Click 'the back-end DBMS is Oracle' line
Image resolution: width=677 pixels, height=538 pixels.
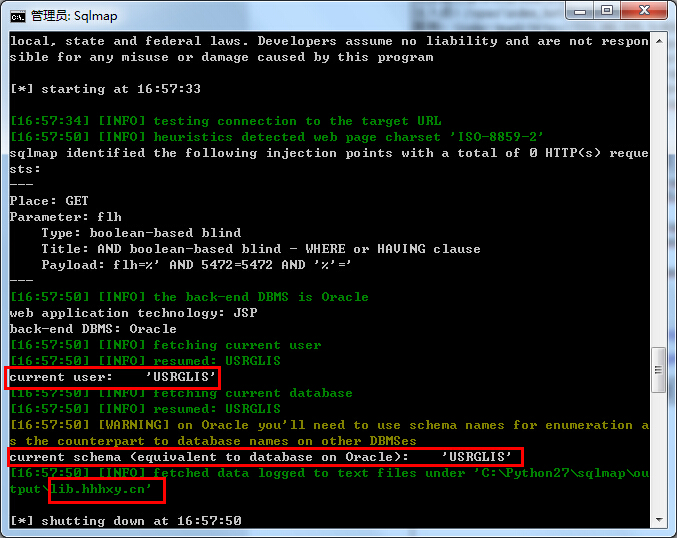[189, 297]
